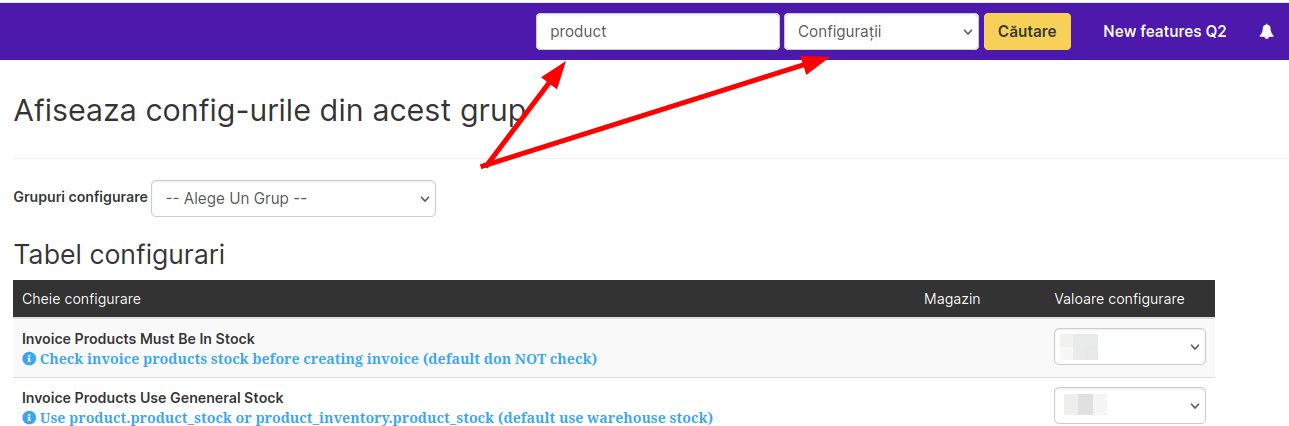Open the Configurații search scope dropdown

[881, 31]
